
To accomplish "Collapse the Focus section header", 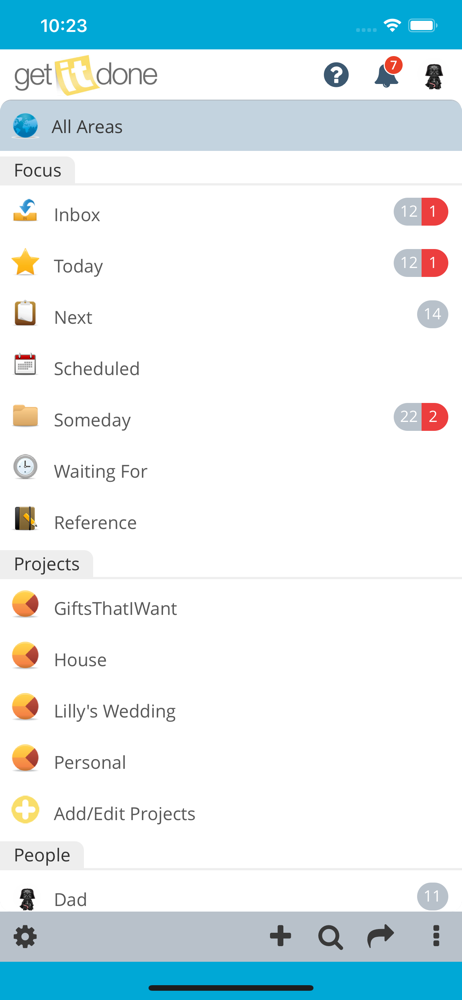I will pyautogui.click(x=38, y=170).
